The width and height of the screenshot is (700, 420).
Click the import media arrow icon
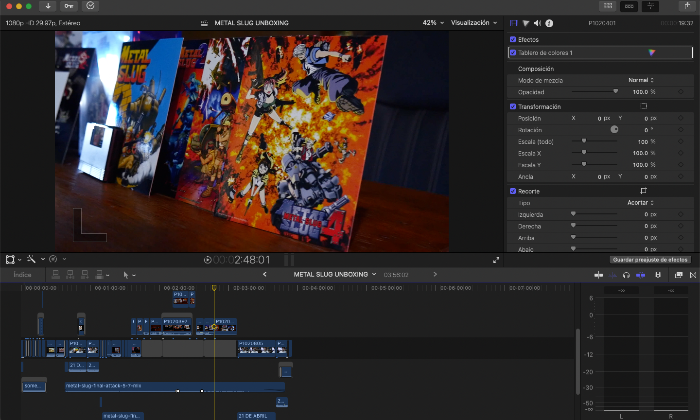48,6
